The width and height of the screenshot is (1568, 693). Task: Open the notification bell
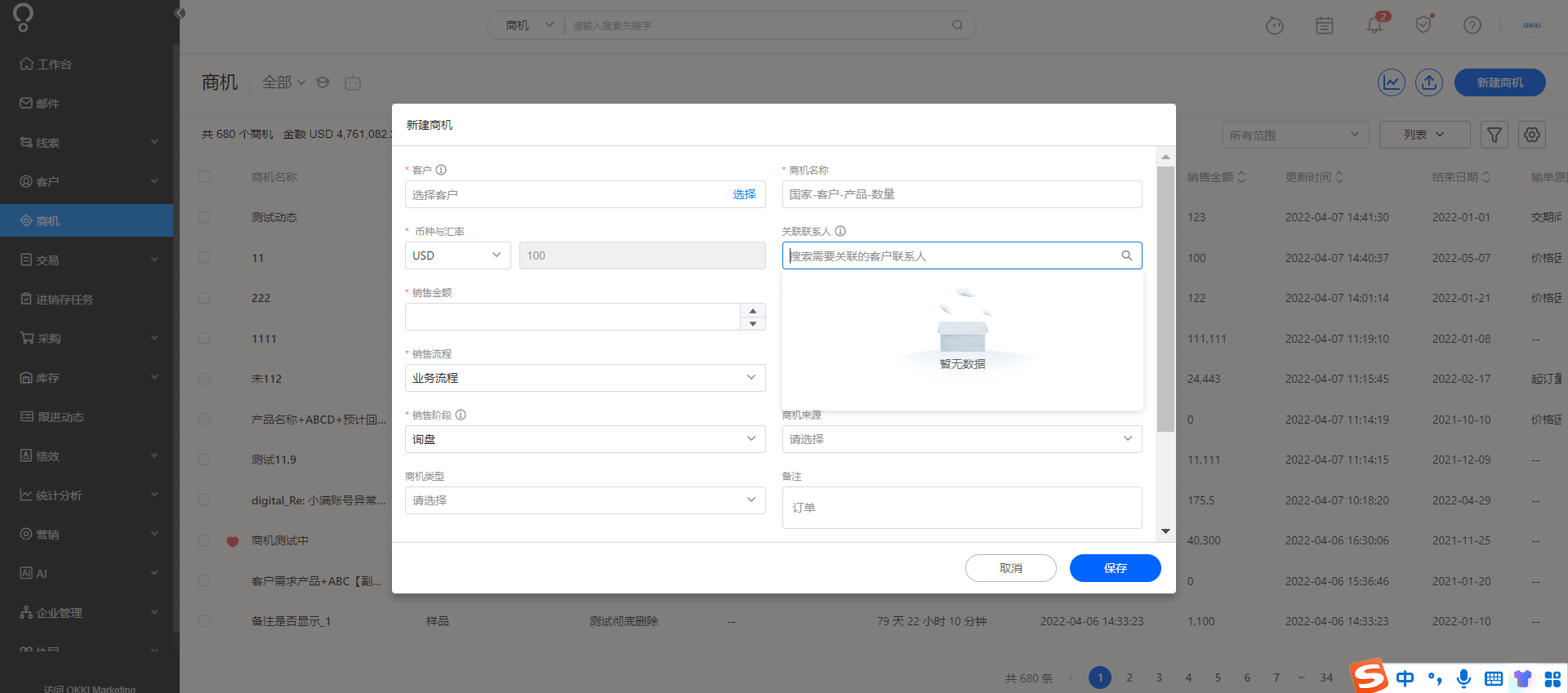[1374, 25]
